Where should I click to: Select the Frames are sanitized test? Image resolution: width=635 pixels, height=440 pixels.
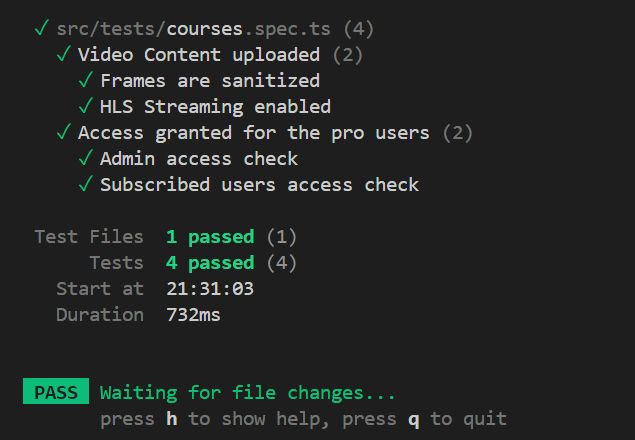pos(210,81)
